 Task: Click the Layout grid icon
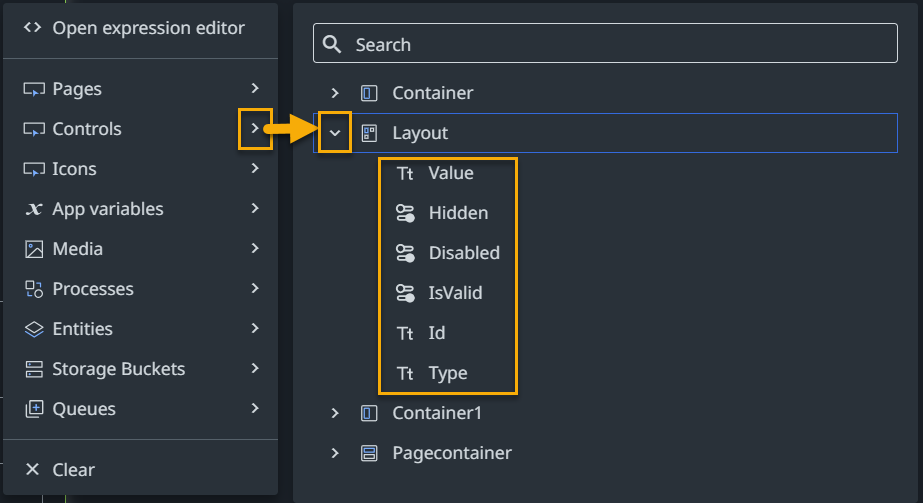(368, 133)
